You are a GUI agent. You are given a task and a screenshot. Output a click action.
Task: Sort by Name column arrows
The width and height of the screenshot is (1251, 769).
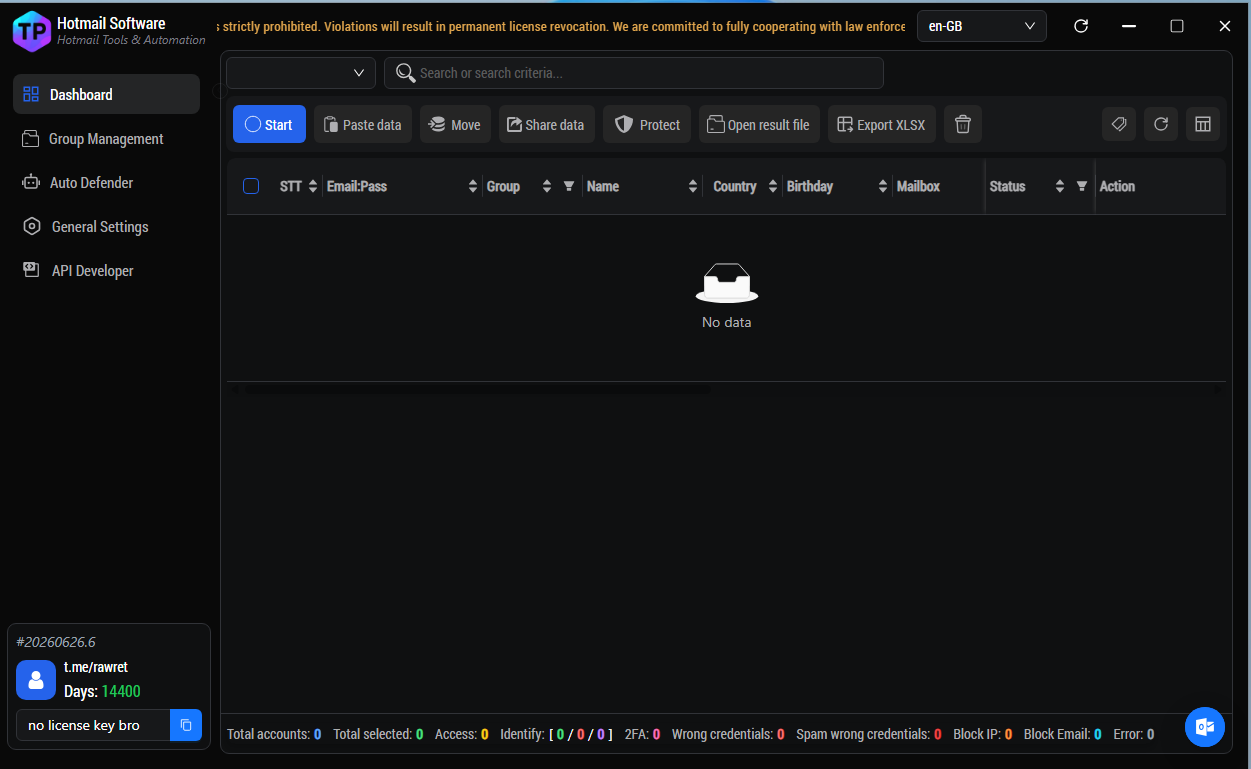click(x=693, y=187)
